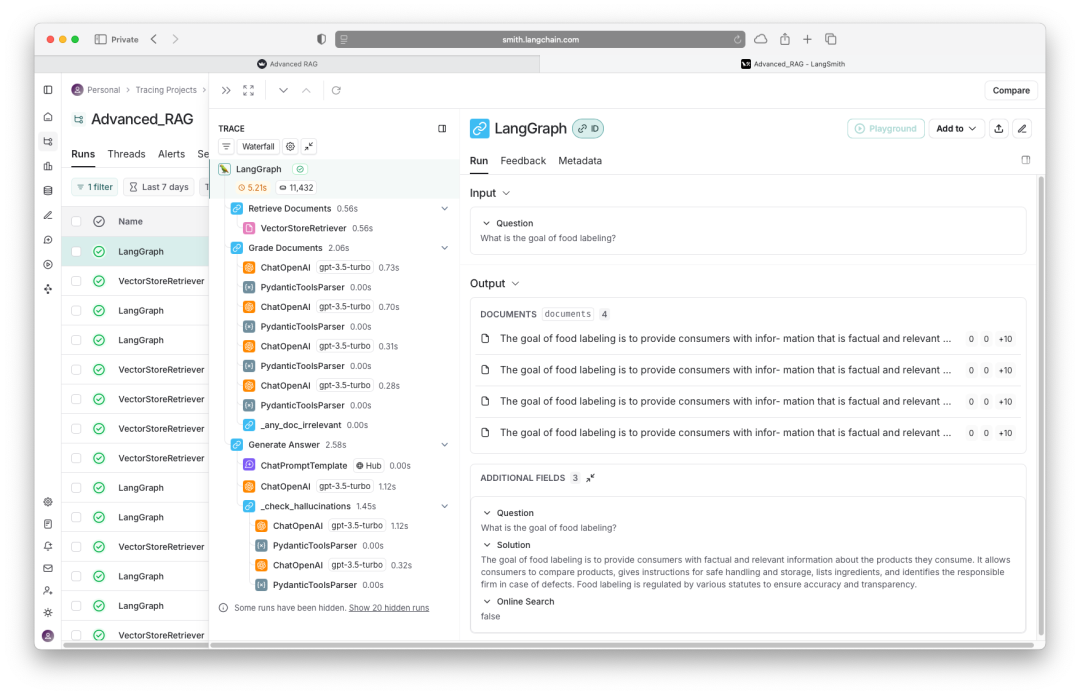The width and height of the screenshot is (1080, 695).
Task: Check the first VectorStoreRetriever run checkbox
Action: (76, 281)
